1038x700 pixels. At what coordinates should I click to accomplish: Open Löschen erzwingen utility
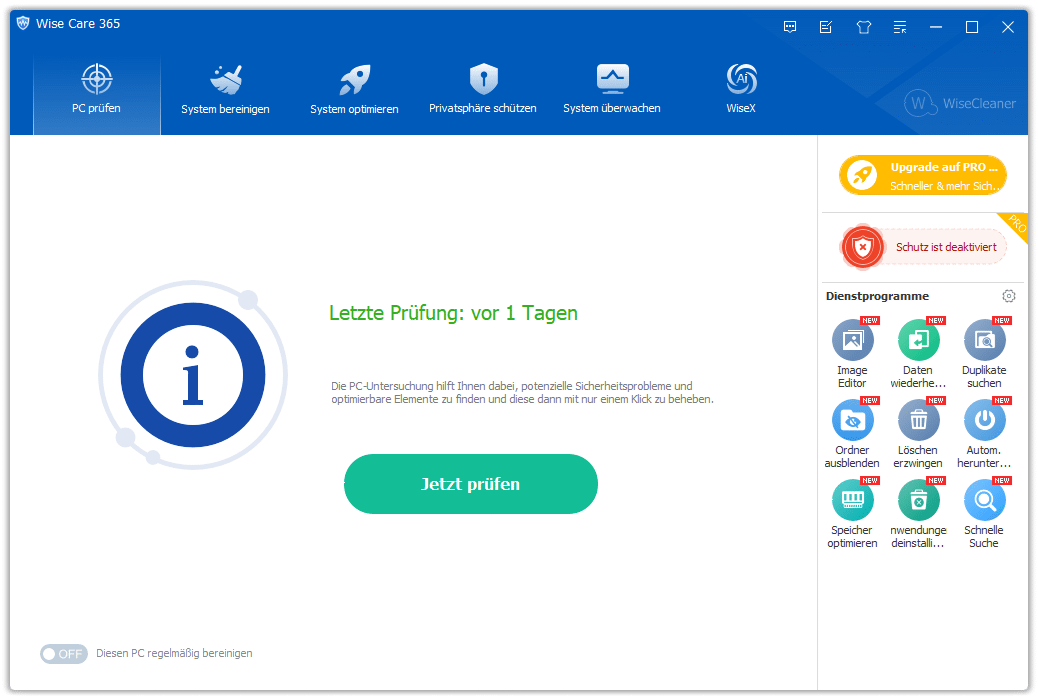tap(918, 434)
